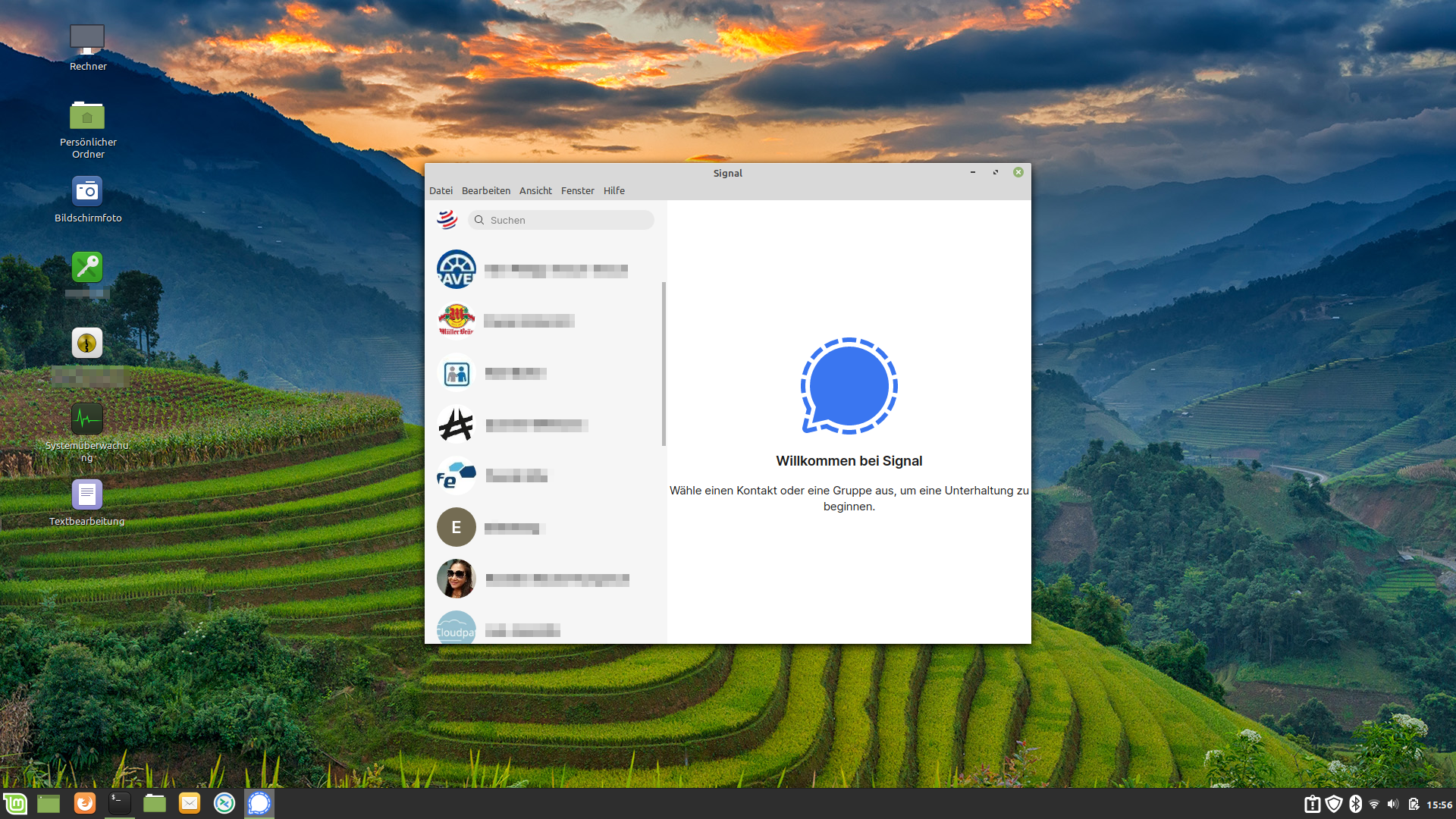1456x819 pixels.
Task: Launch Systemüberwachung from the desktop
Action: click(x=87, y=418)
